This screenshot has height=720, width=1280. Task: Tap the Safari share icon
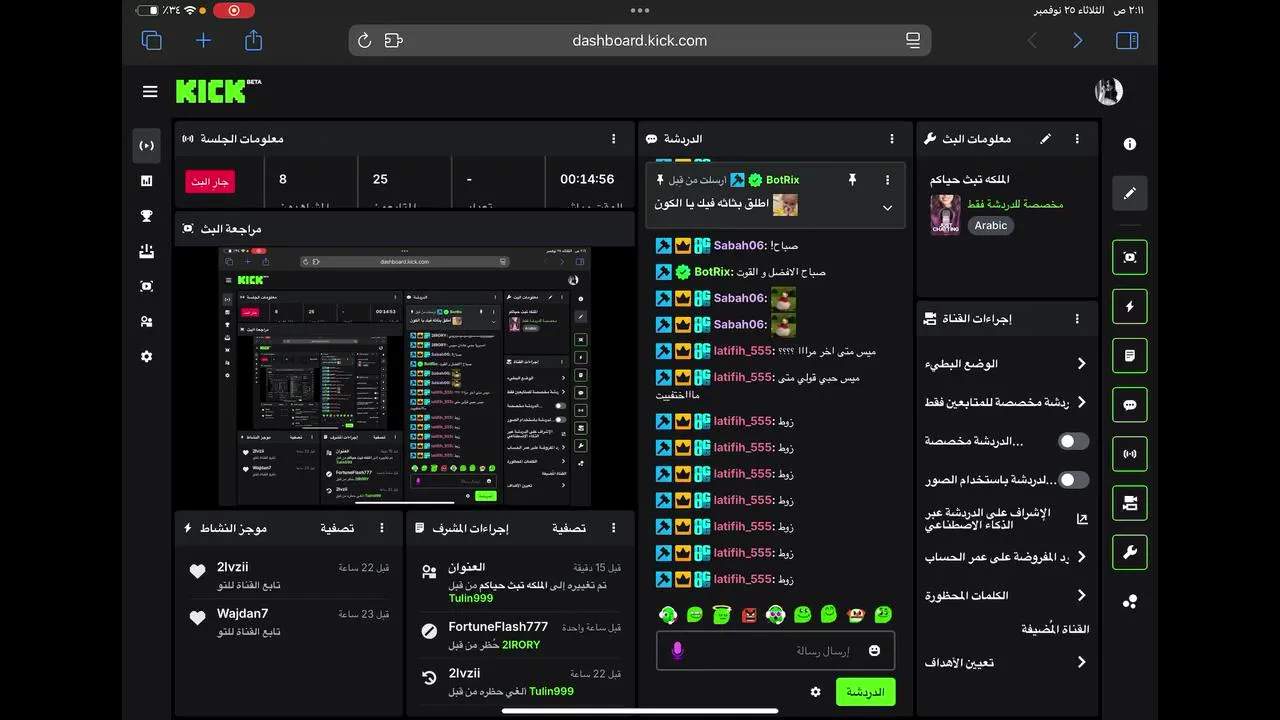point(253,40)
